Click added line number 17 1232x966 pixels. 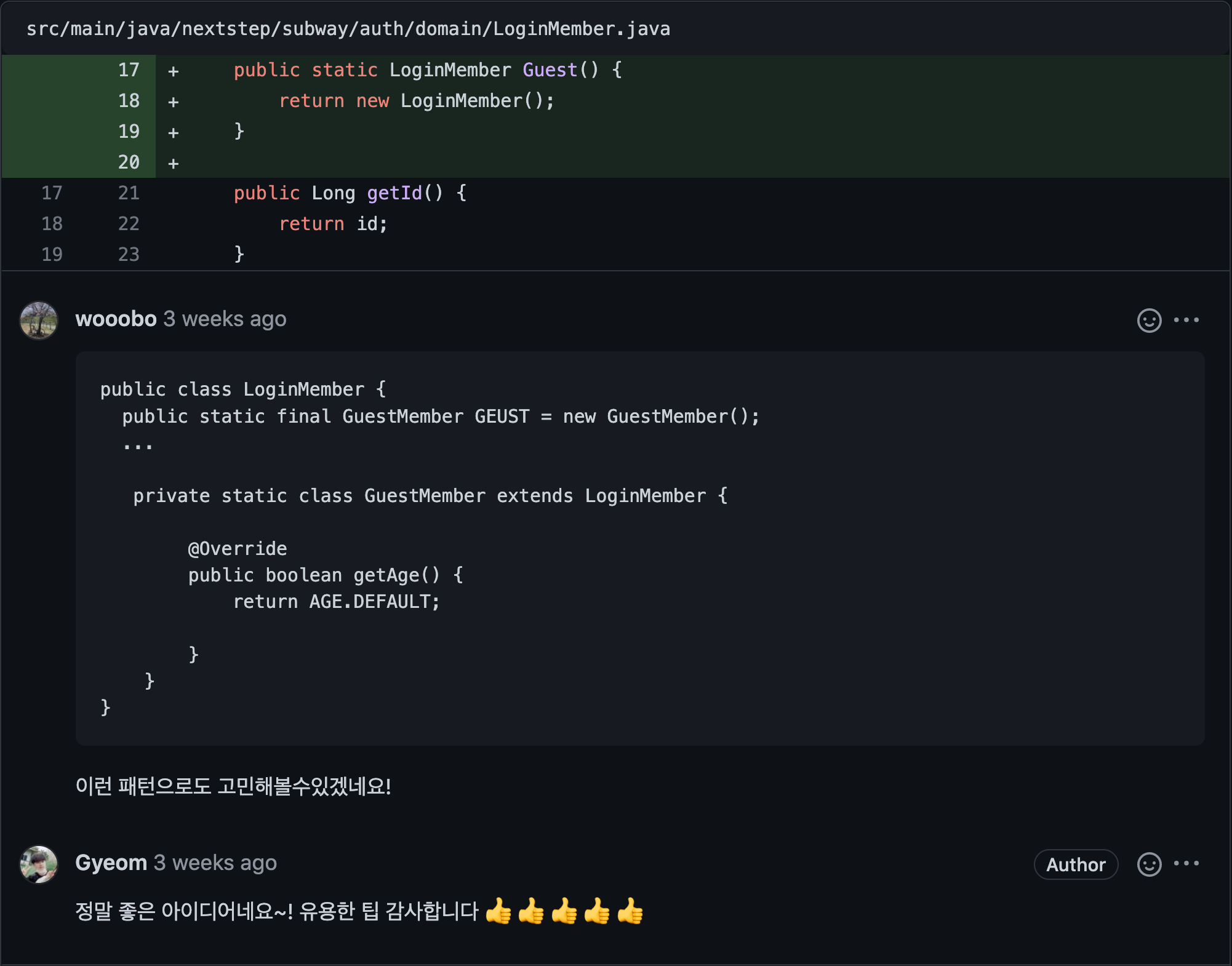click(x=129, y=70)
